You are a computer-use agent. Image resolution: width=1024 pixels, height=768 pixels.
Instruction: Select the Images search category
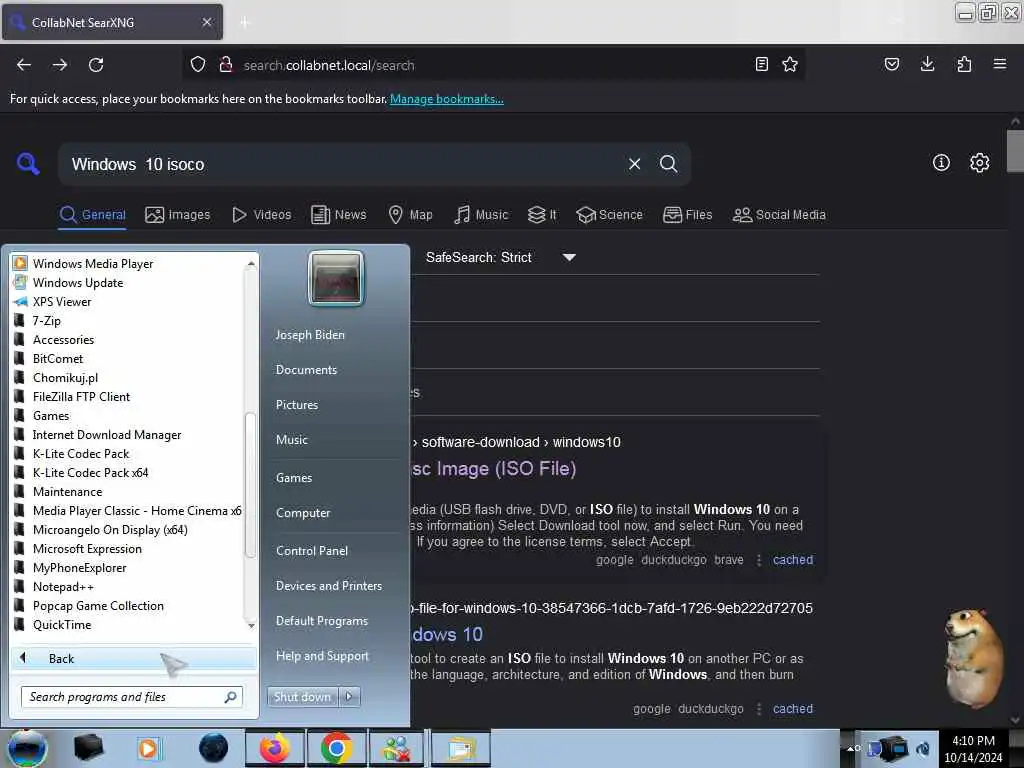pyautogui.click(x=178, y=215)
